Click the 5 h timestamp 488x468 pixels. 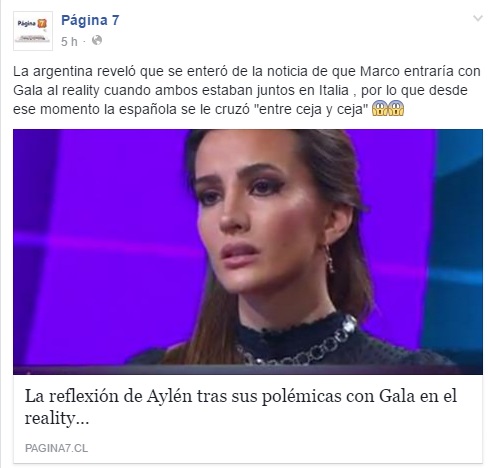(x=69, y=42)
